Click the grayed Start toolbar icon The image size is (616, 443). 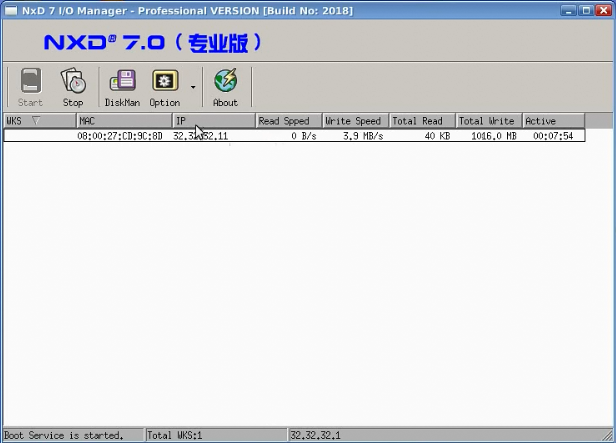30,87
